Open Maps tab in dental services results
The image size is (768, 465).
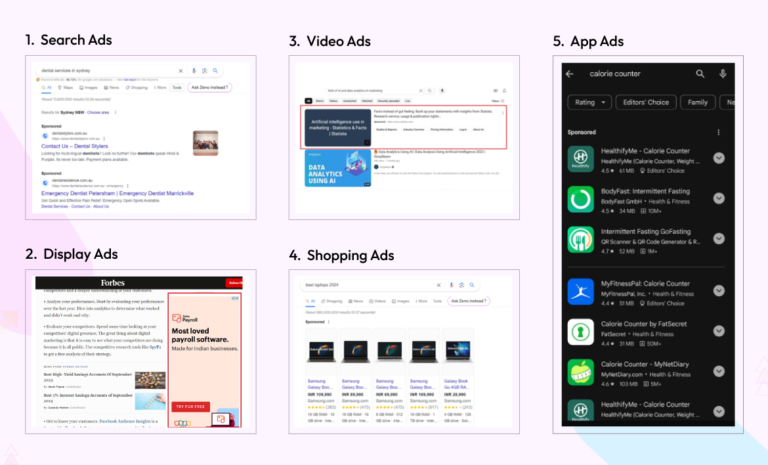(x=65, y=88)
